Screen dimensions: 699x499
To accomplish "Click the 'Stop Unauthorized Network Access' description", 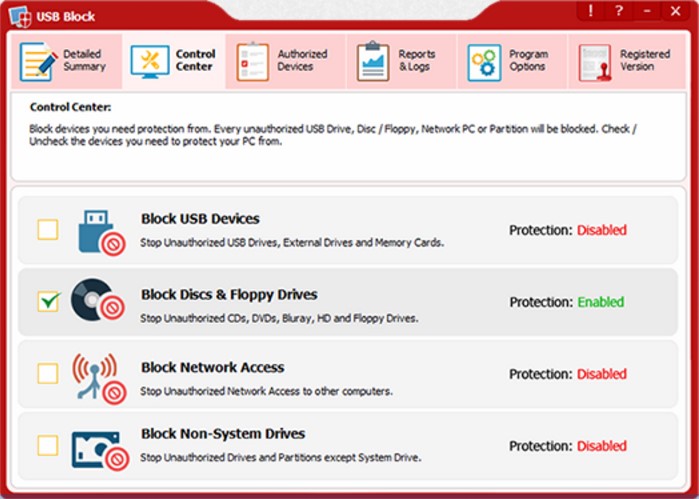I will pos(266,392).
